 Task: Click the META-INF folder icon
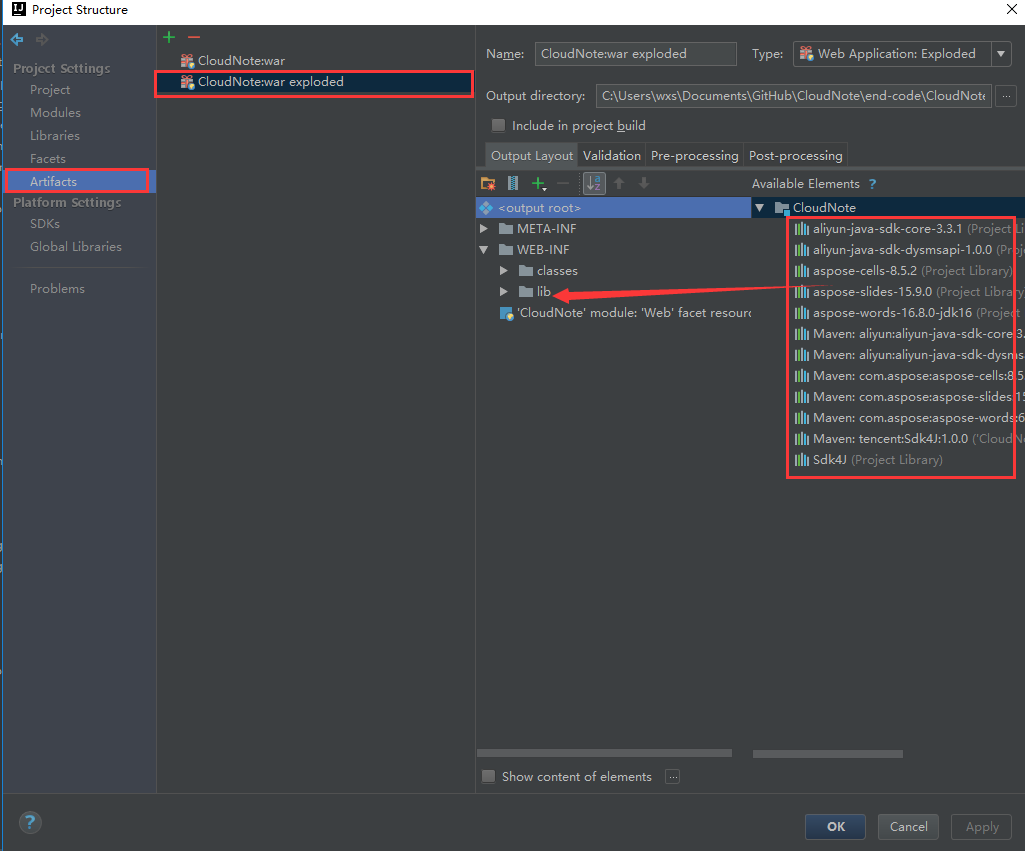pos(506,229)
